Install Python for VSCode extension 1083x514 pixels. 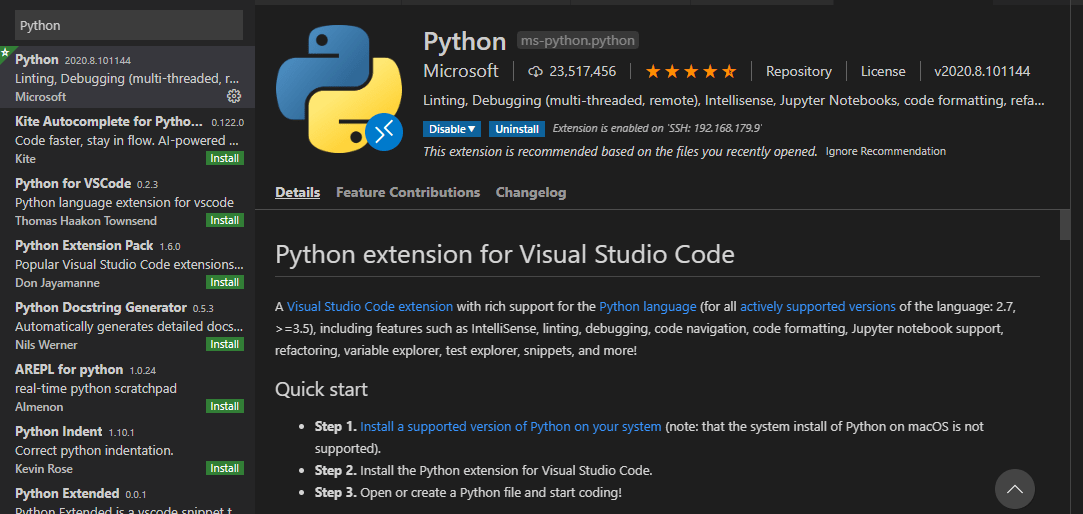[224, 220]
